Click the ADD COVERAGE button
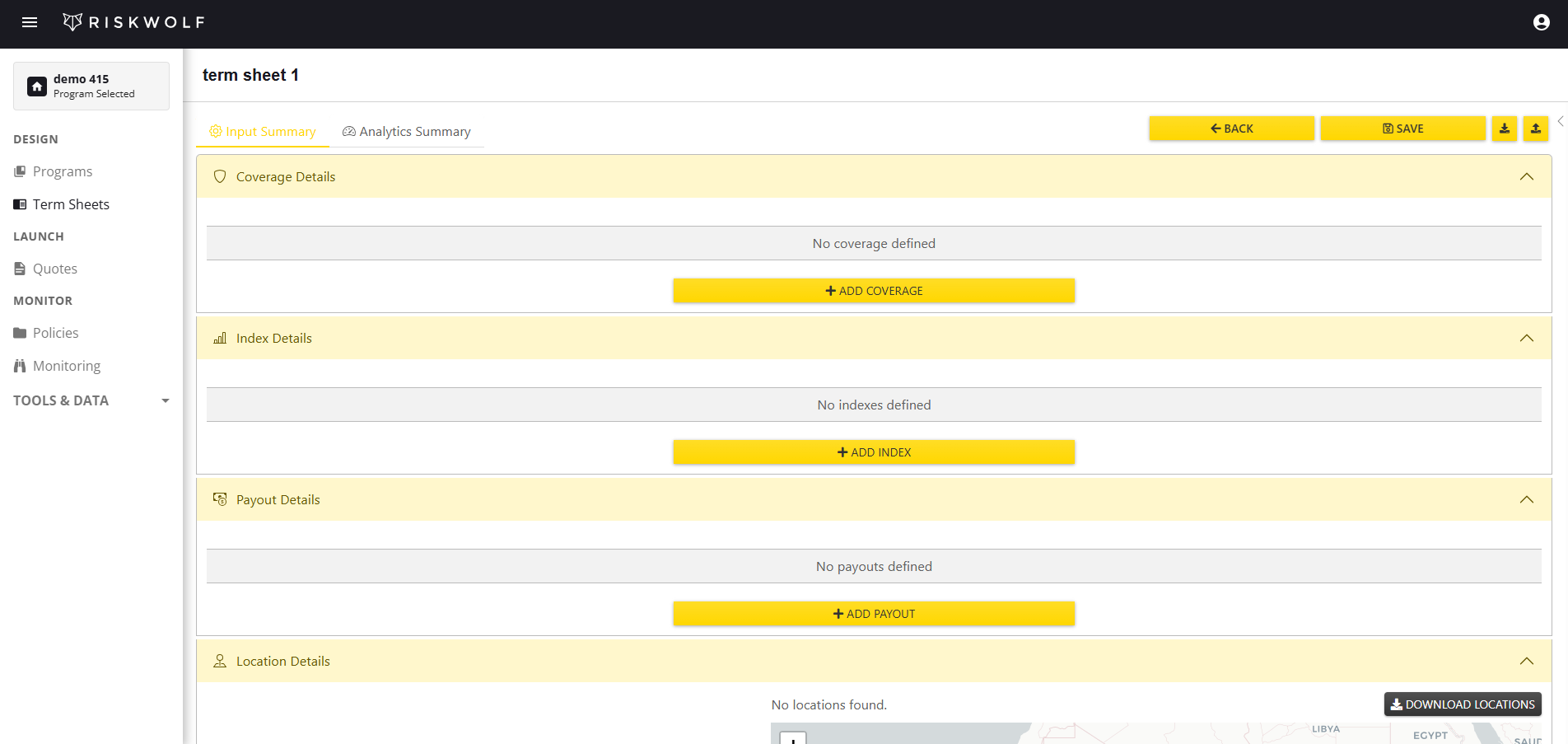The image size is (1568, 744). click(874, 290)
